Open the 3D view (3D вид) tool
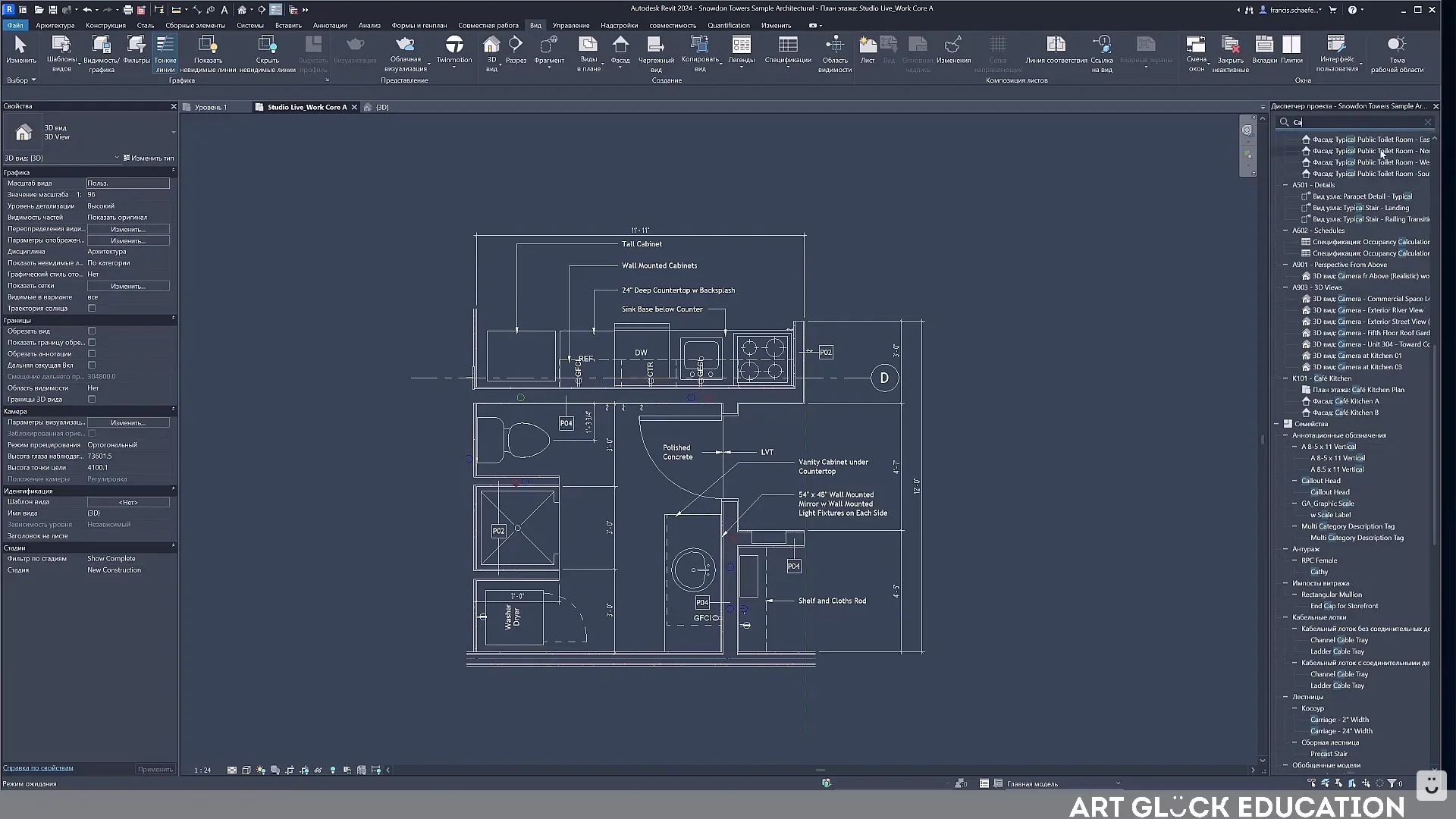 click(x=491, y=53)
